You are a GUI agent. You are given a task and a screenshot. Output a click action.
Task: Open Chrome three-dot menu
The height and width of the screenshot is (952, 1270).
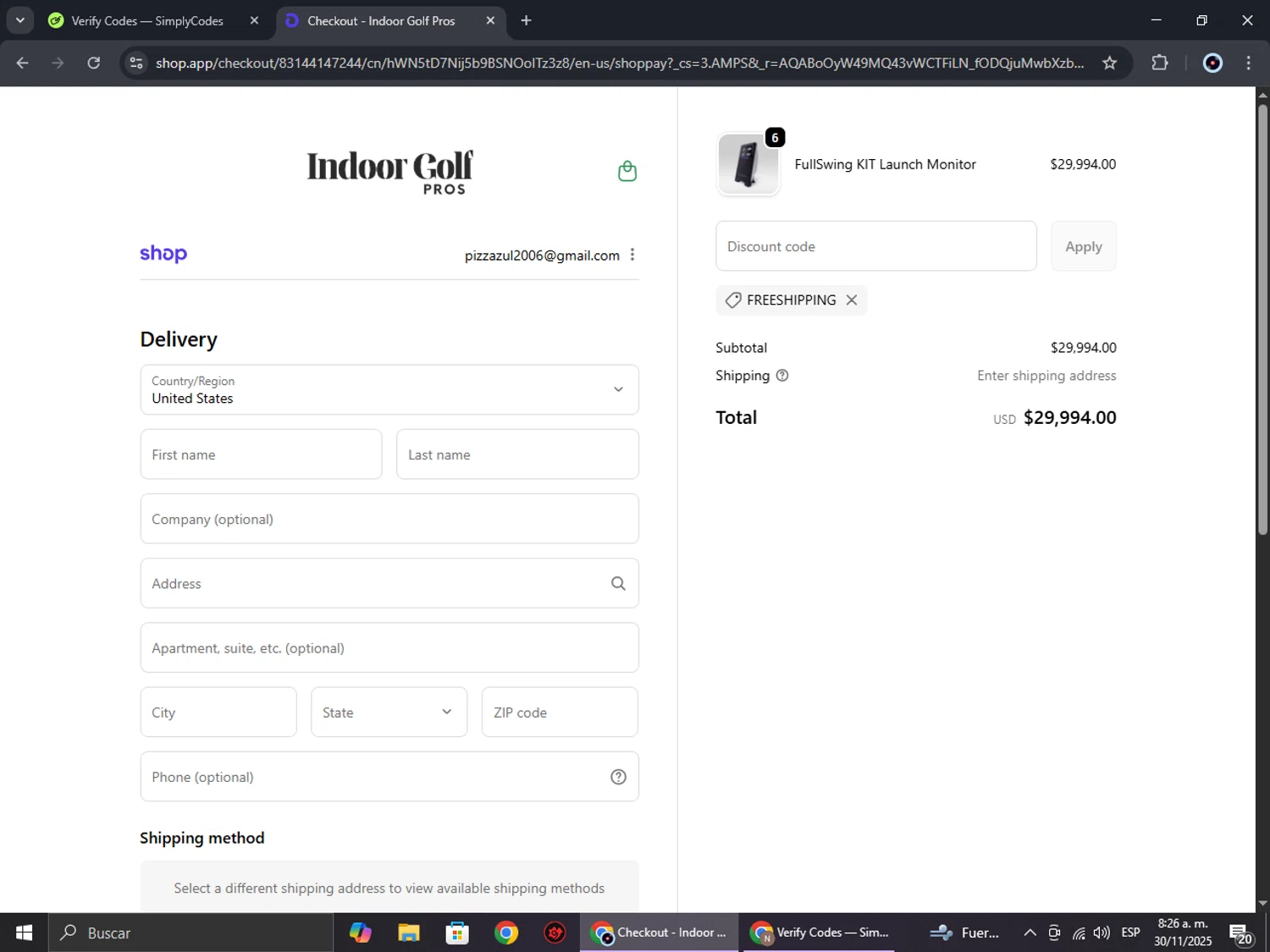click(x=1248, y=63)
